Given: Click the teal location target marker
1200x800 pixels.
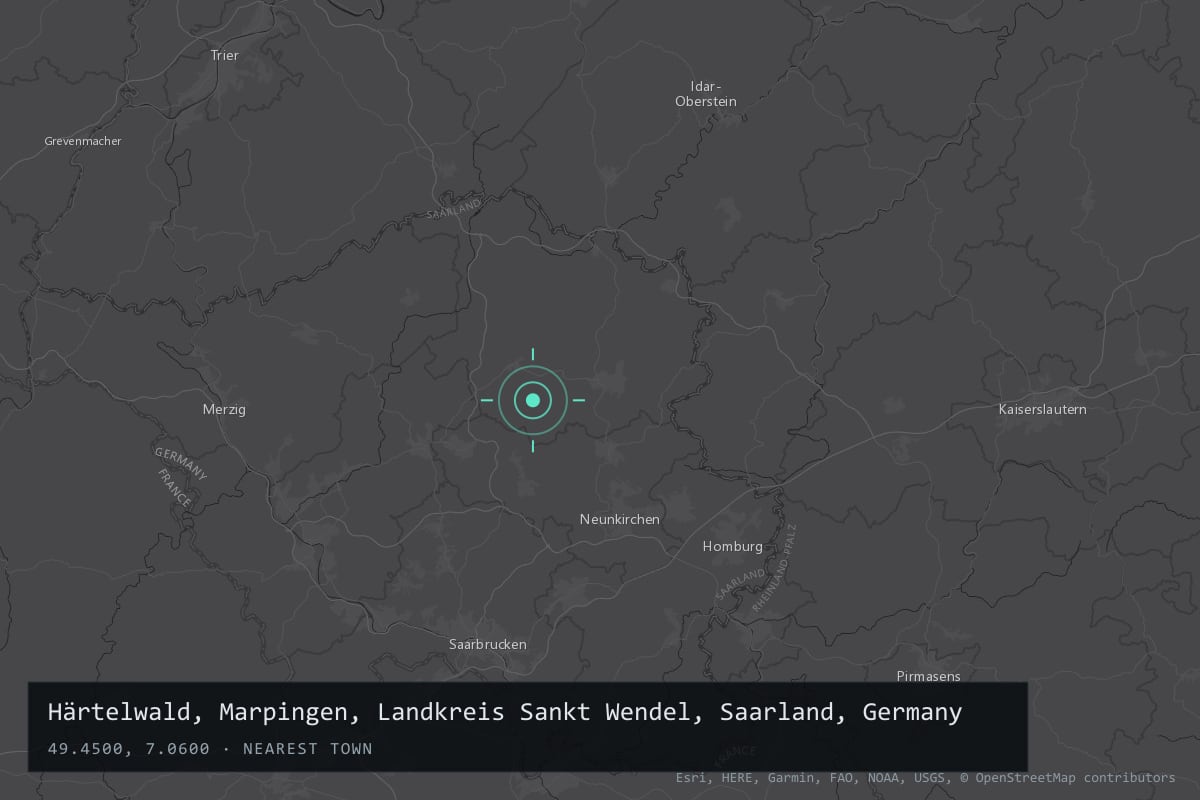Looking at the screenshot, I should (533, 400).
